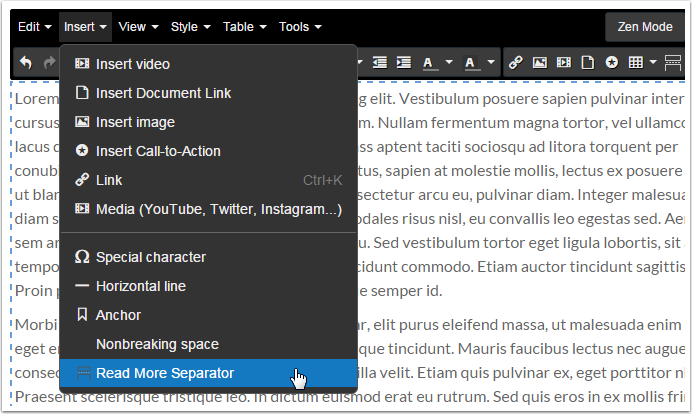Screen dimensions: 692x414
Task: Open the View menu
Action: pyautogui.click(x=138, y=27)
